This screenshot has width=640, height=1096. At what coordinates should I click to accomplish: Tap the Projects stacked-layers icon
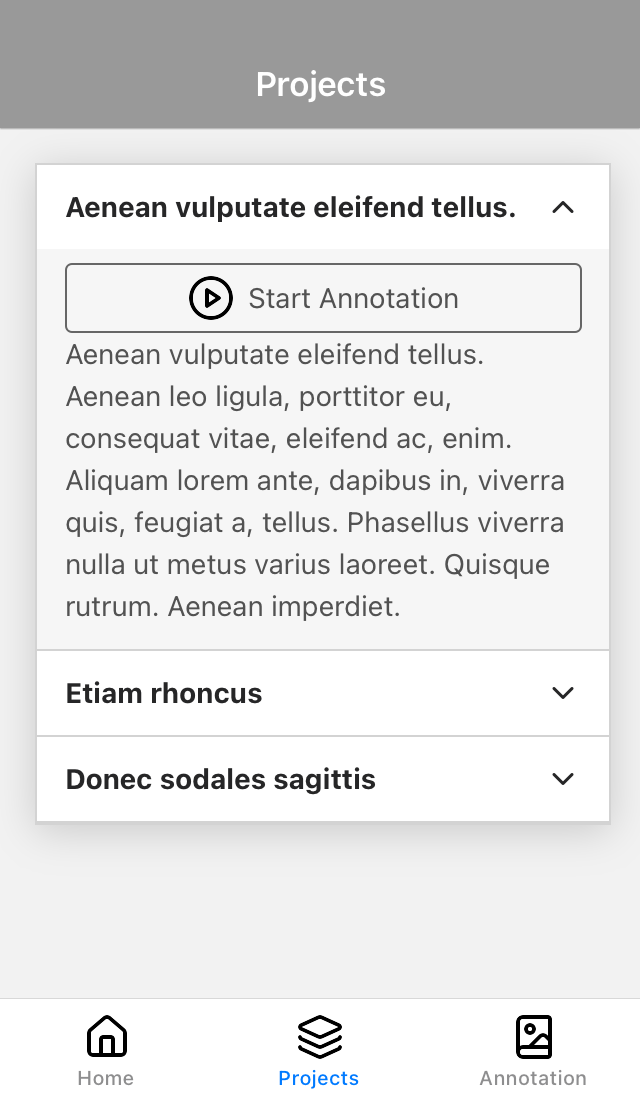tap(319, 1036)
